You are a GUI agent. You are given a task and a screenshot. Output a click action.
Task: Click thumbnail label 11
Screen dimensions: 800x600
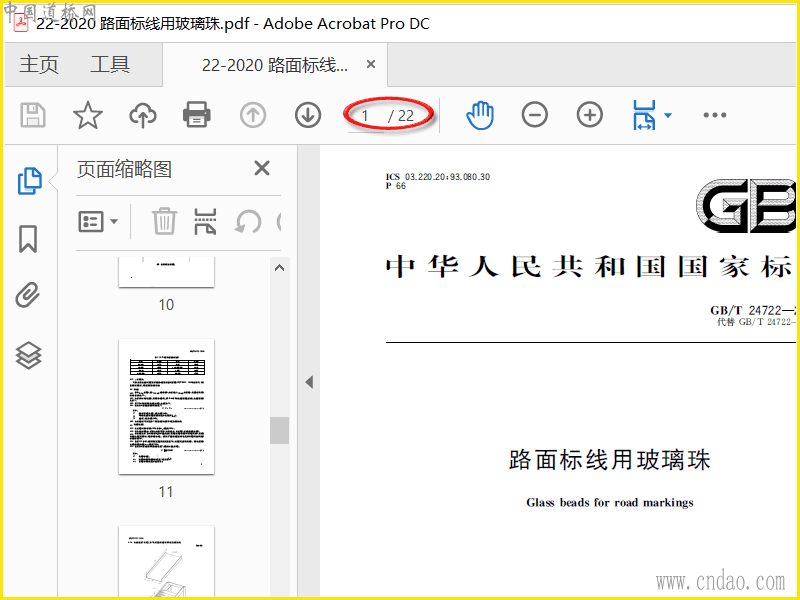tap(166, 492)
